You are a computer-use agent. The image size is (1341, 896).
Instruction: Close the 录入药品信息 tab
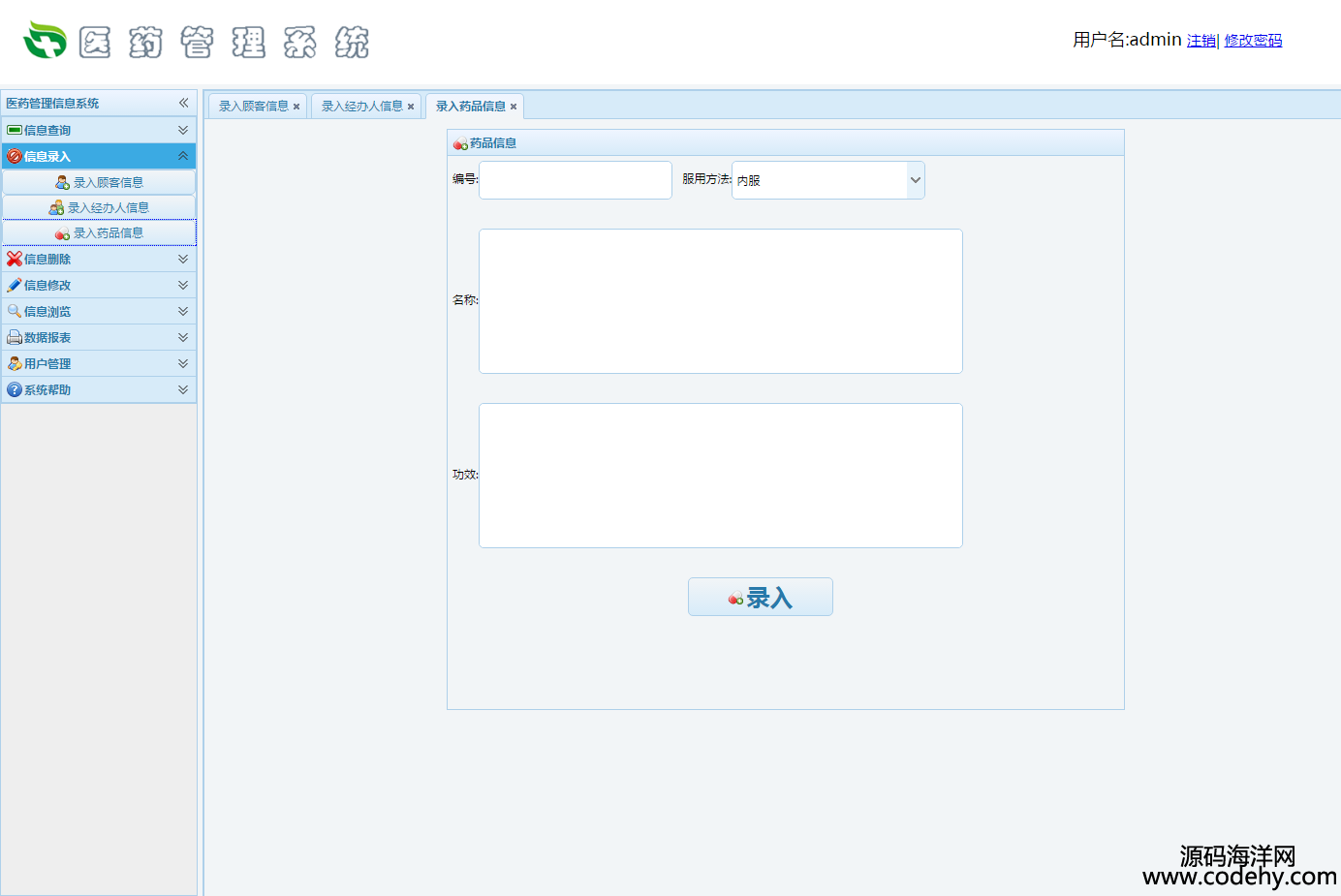pyautogui.click(x=514, y=107)
